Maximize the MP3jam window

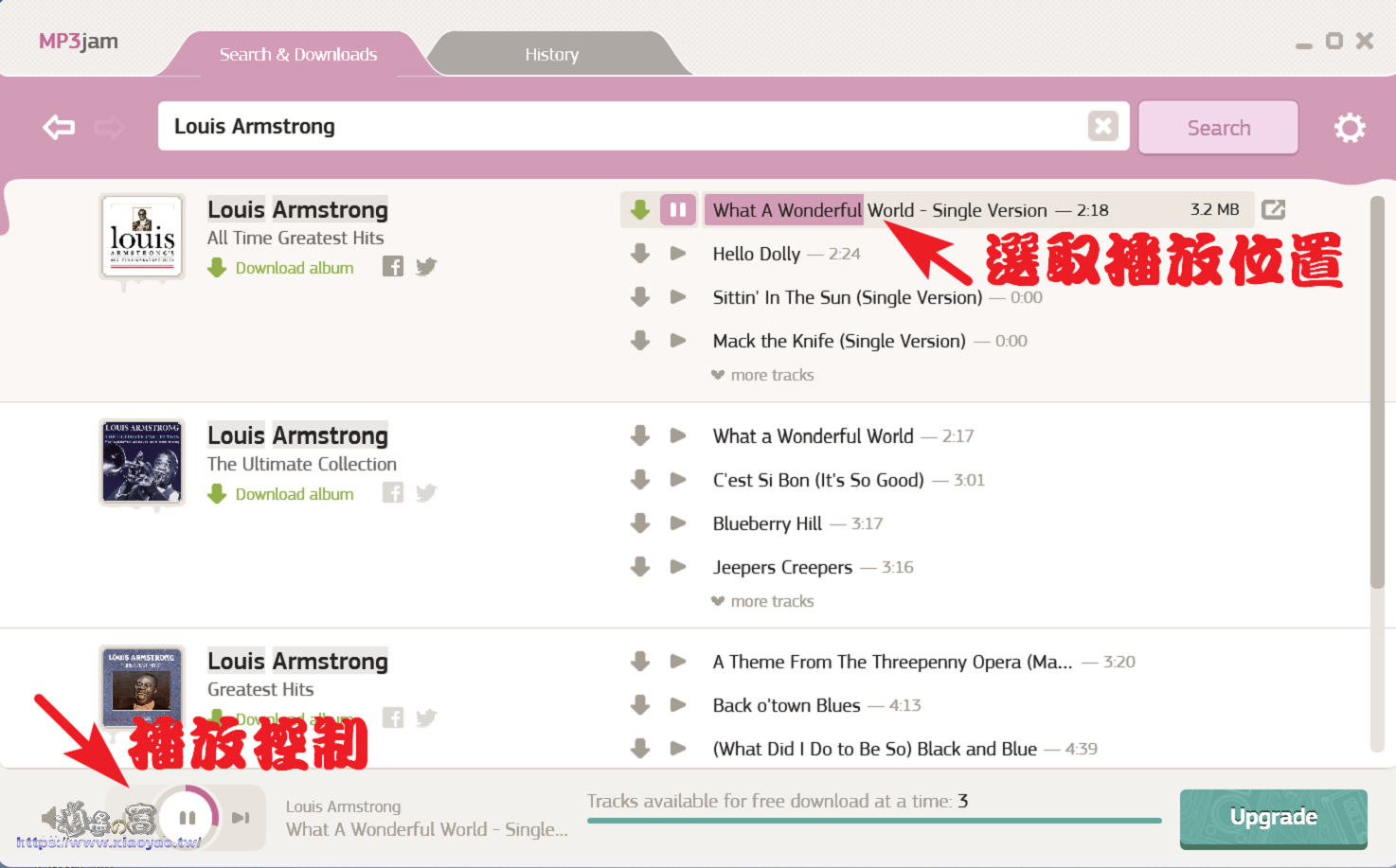(1334, 41)
